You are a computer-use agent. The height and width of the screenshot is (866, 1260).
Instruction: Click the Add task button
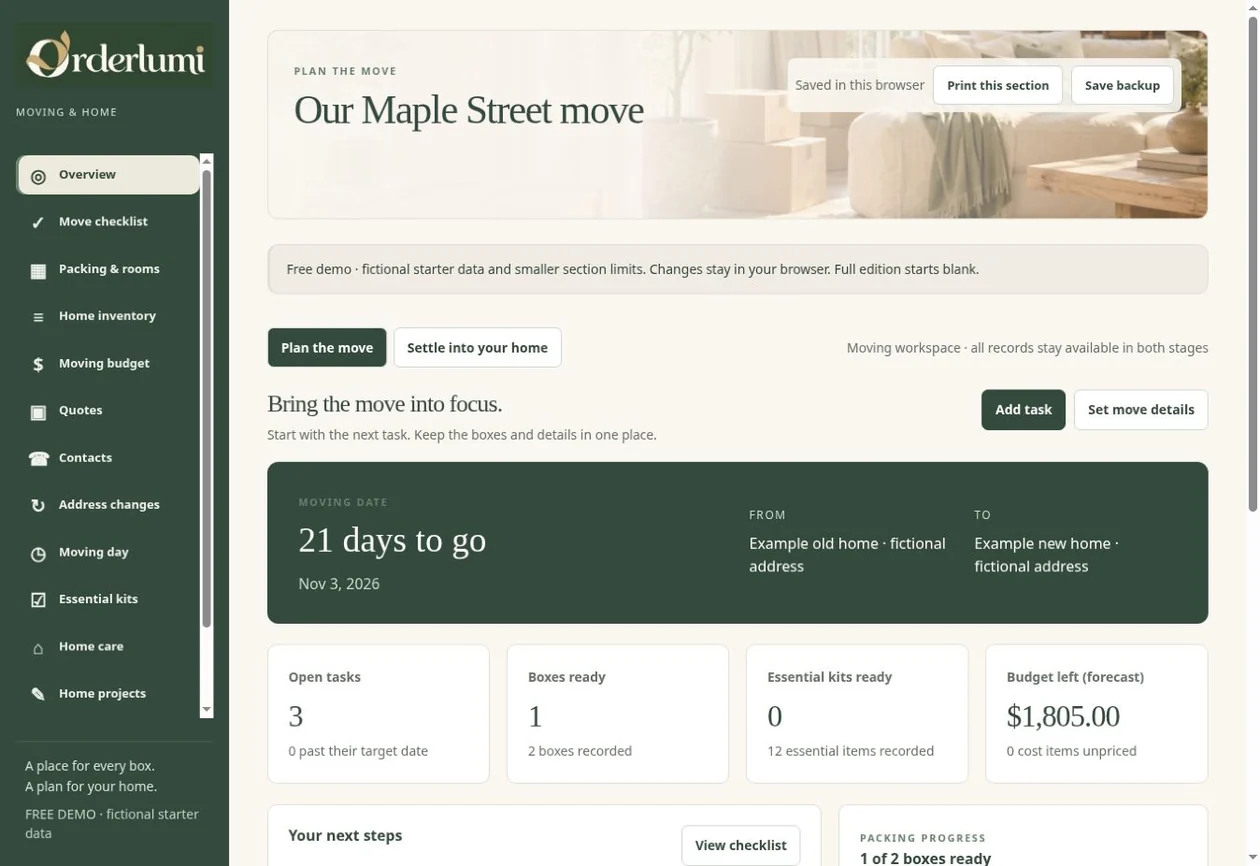click(1023, 410)
